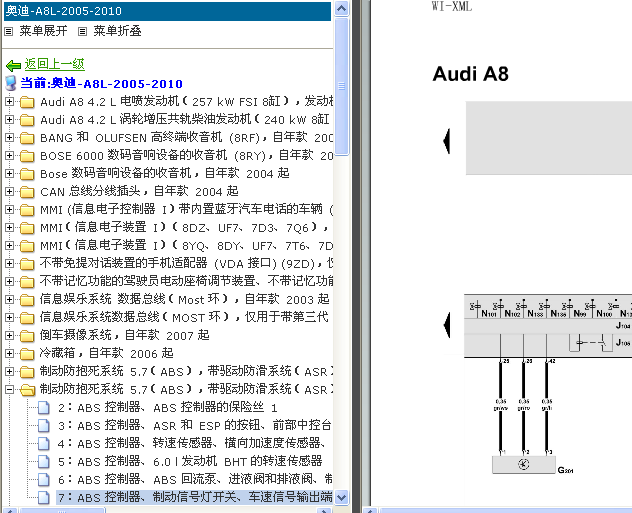Click folder icon of BANG 和 OLUFSEN
632x513 pixels.
tap(27, 138)
